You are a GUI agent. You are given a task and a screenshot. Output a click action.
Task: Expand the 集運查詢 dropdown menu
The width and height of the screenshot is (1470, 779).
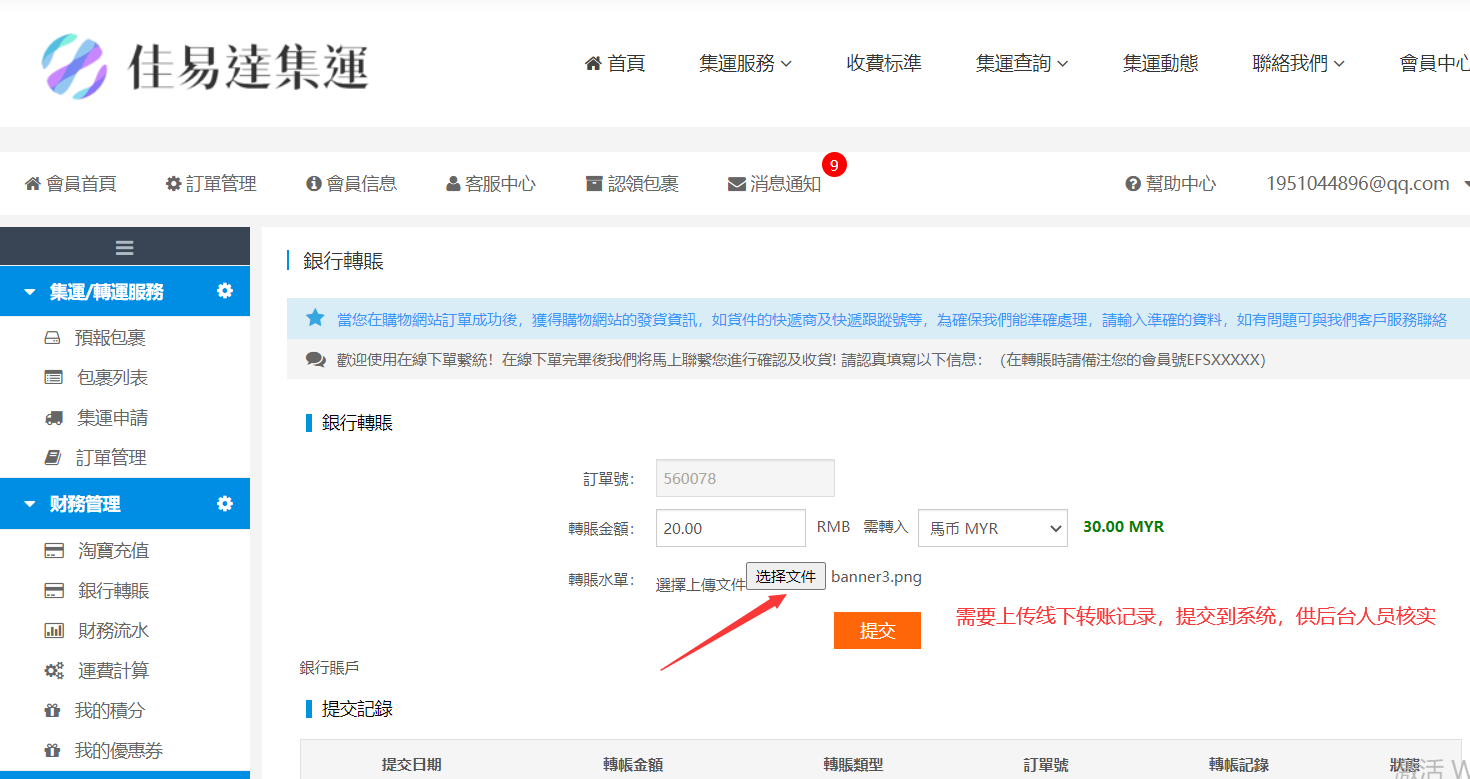click(x=1022, y=64)
